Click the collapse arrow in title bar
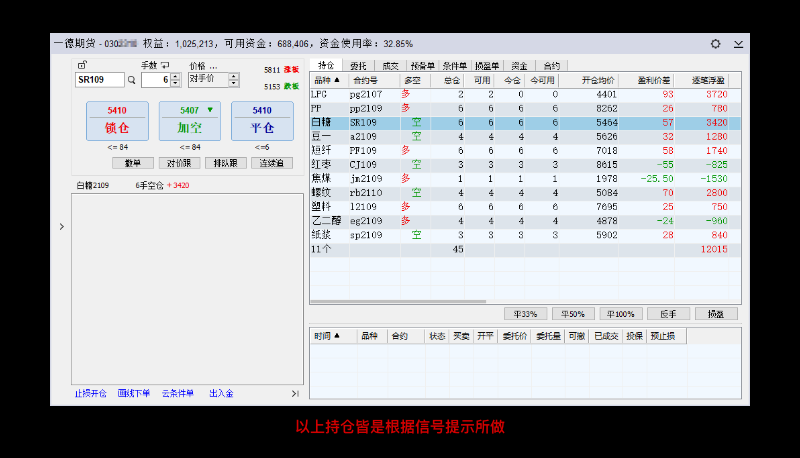800x458 pixels. pos(738,44)
